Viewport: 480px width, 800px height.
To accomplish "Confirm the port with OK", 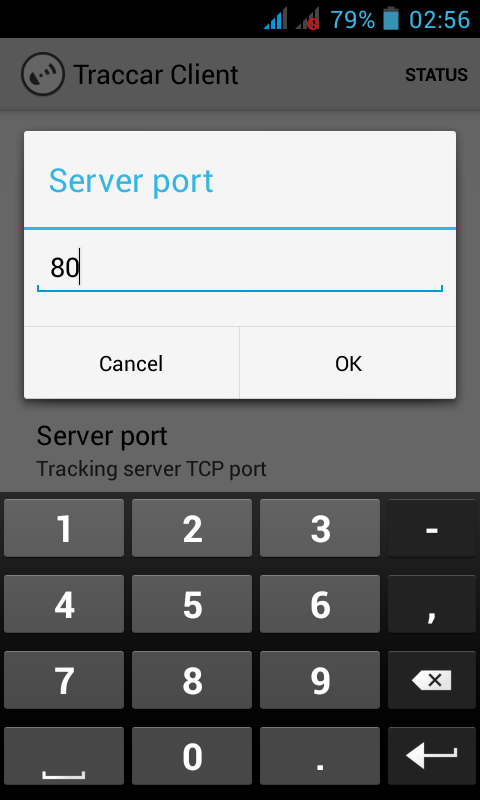I will click(348, 363).
